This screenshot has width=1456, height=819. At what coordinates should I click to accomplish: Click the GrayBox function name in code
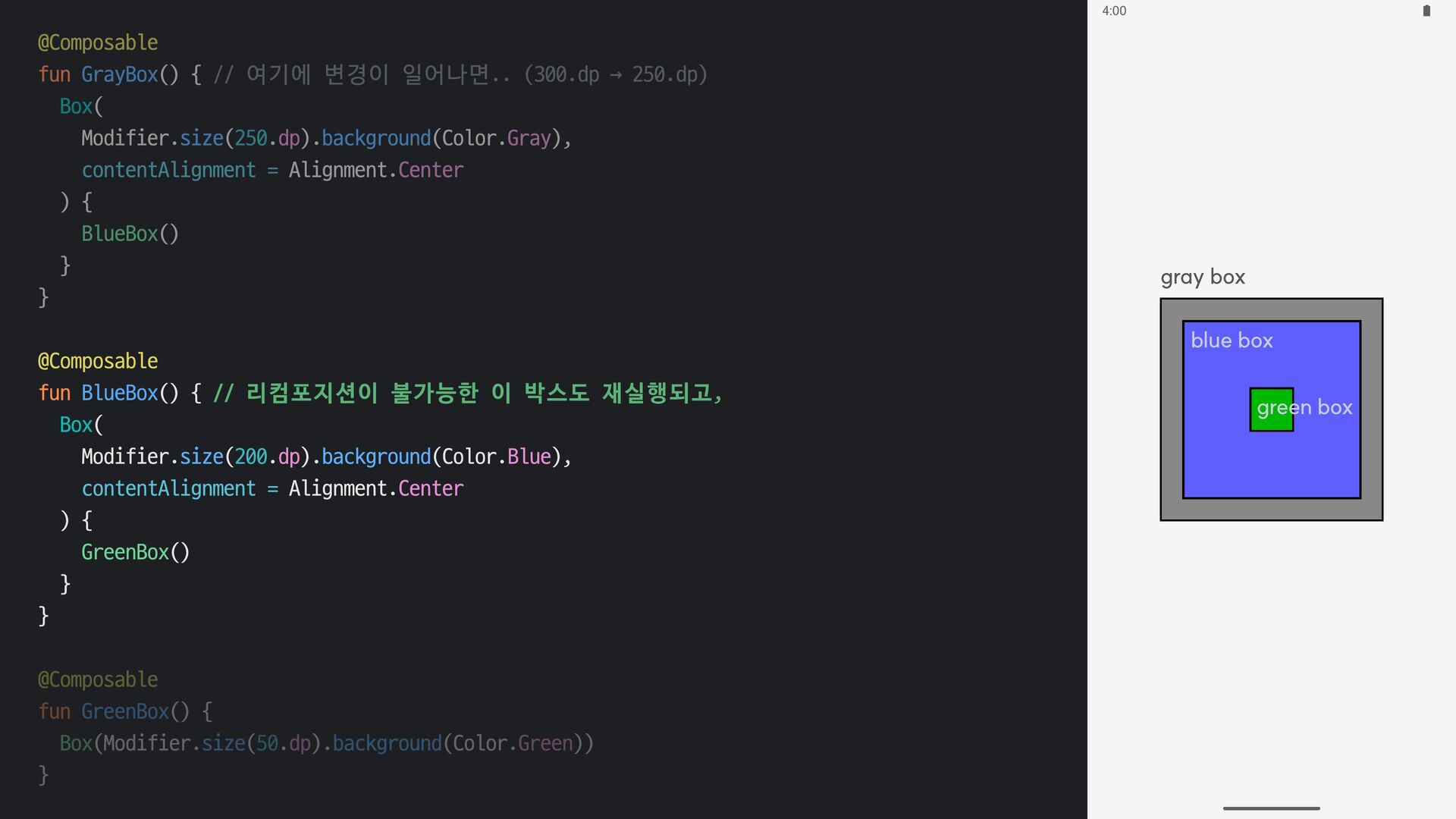[x=119, y=74]
